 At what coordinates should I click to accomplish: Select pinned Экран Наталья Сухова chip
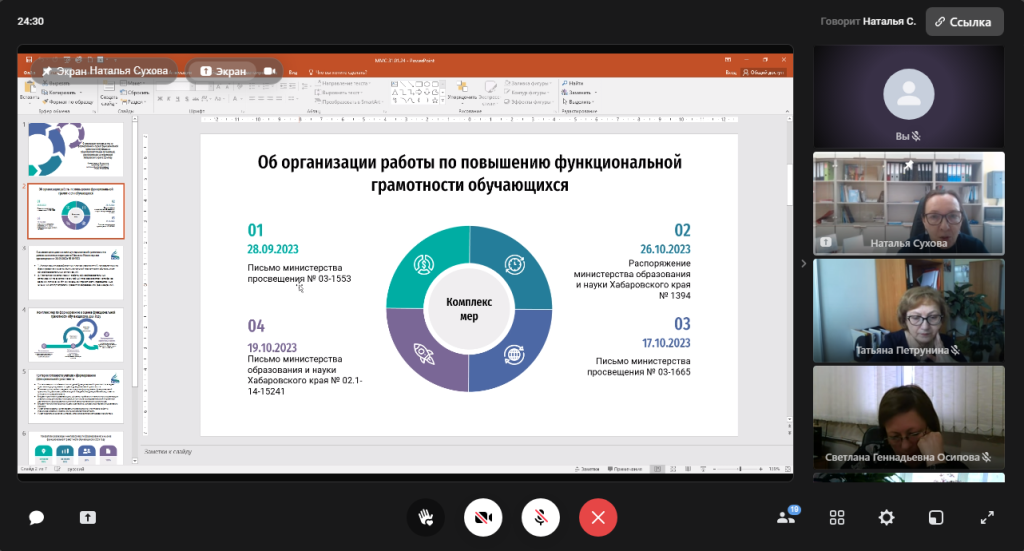pos(104,71)
